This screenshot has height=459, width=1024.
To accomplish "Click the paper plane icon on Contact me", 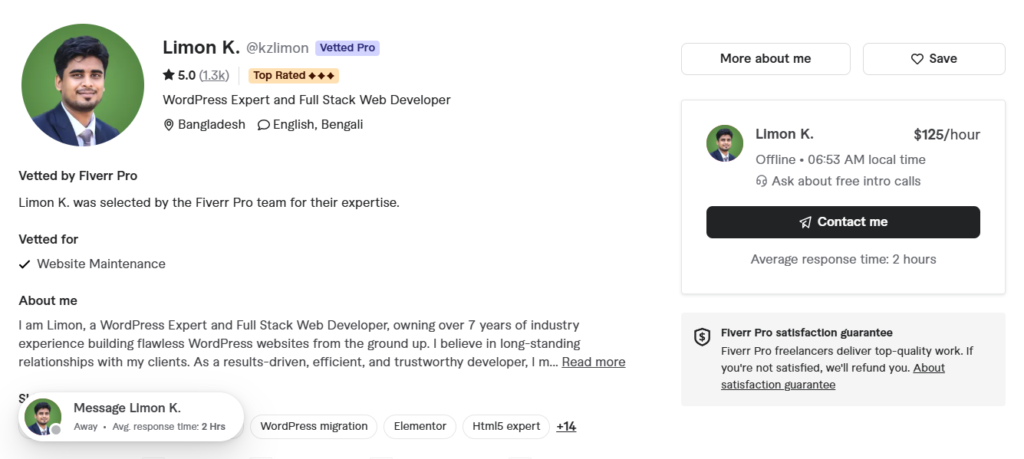I will (x=805, y=222).
